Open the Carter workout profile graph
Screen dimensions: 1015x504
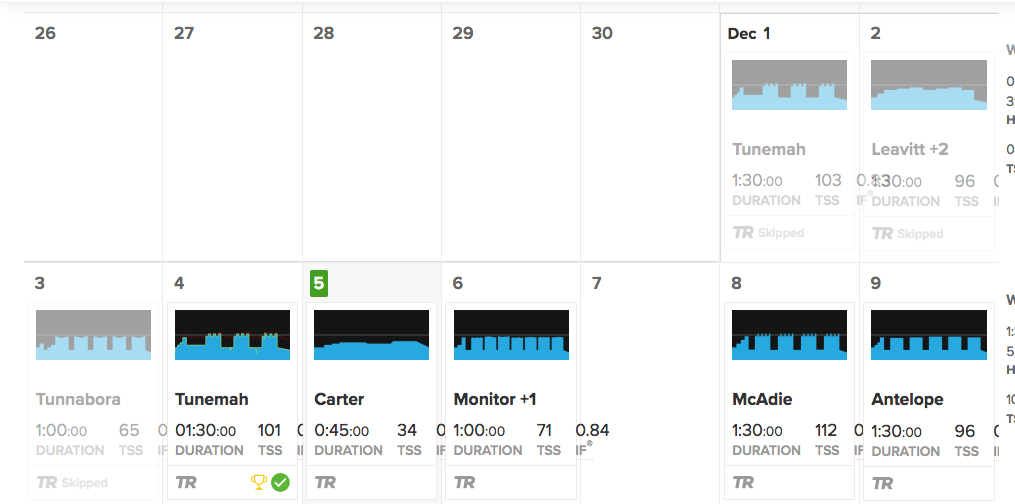coord(372,334)
